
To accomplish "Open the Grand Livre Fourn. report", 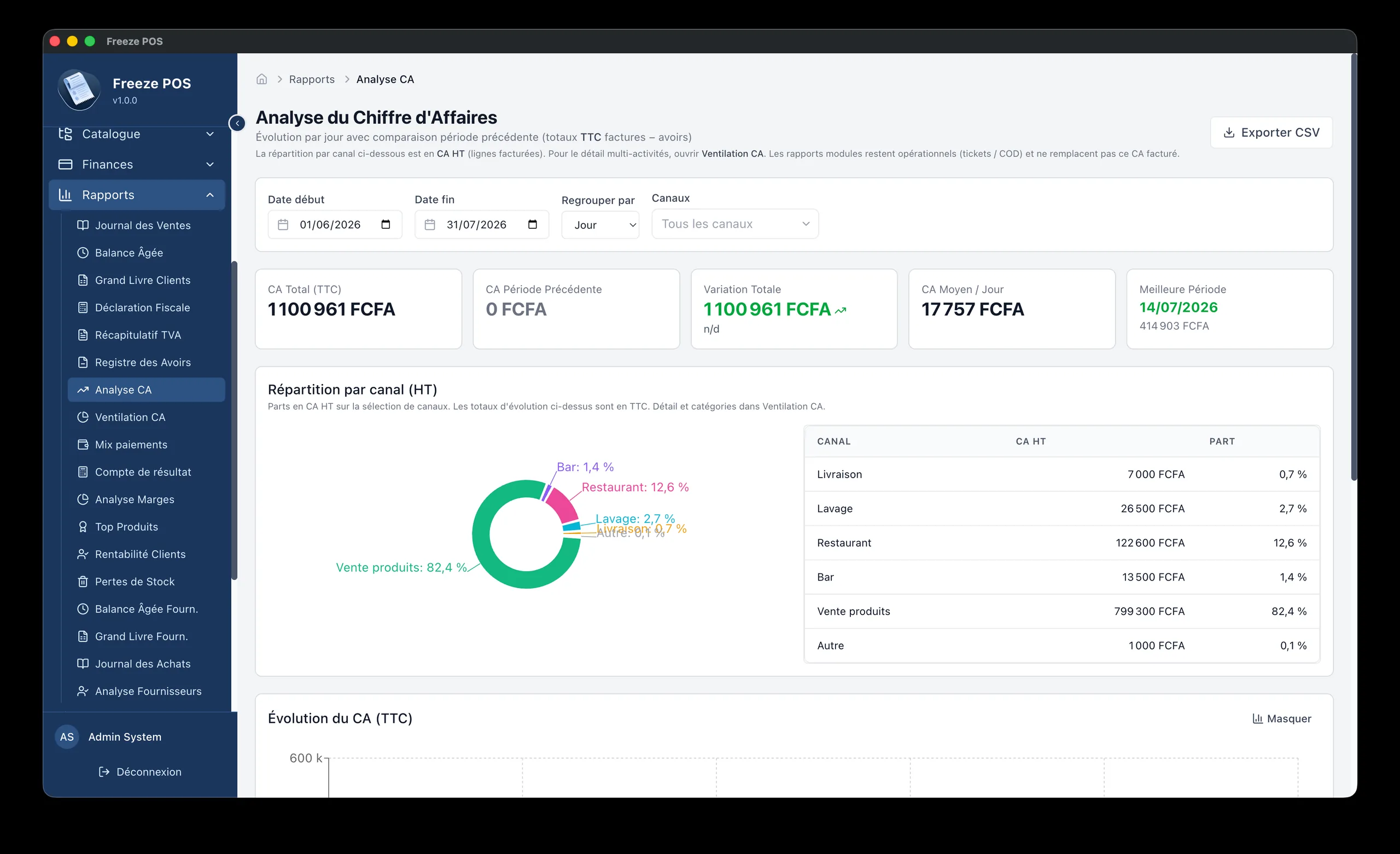I will coord(146,636).
